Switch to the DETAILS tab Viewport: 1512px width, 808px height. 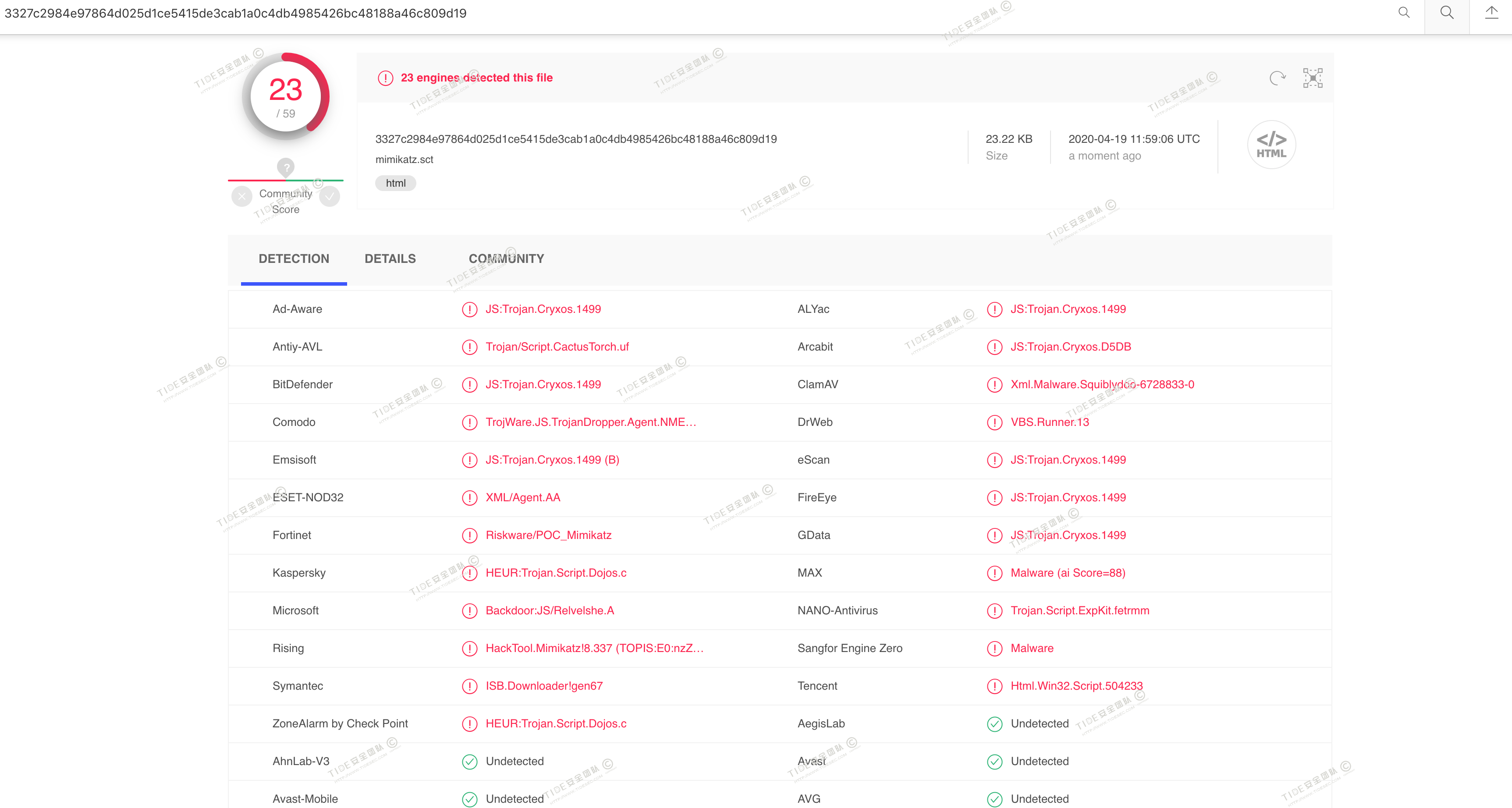[x=390, y=259]
